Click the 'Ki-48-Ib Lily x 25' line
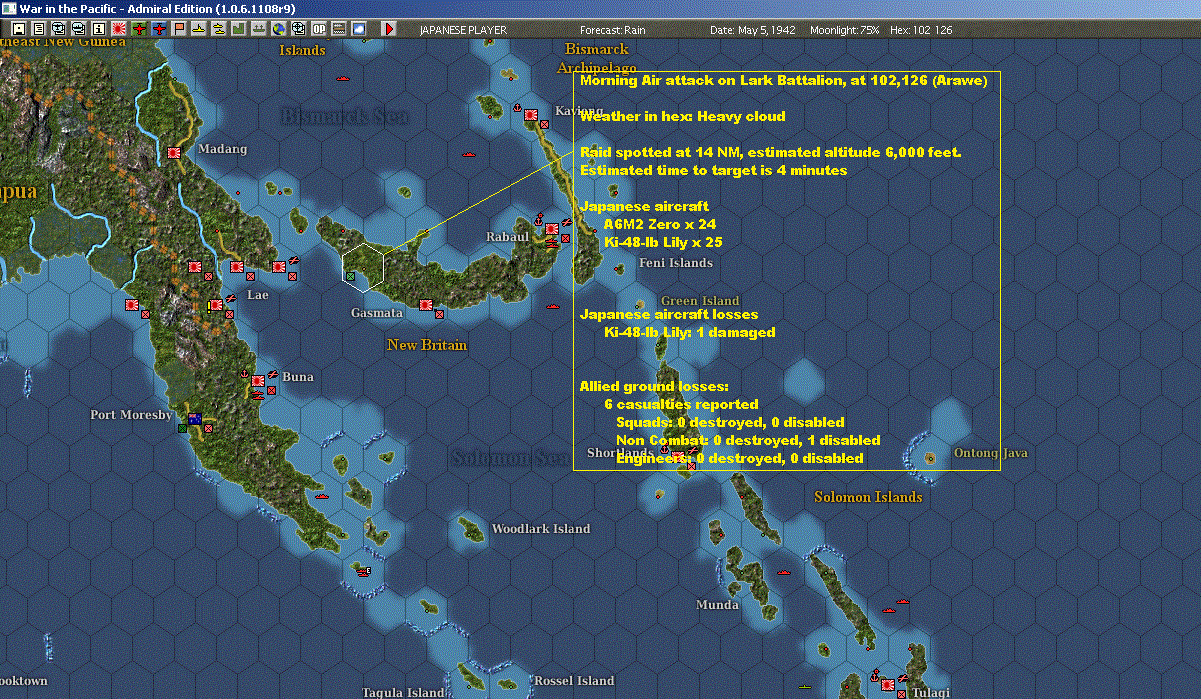 click(663, 242)
